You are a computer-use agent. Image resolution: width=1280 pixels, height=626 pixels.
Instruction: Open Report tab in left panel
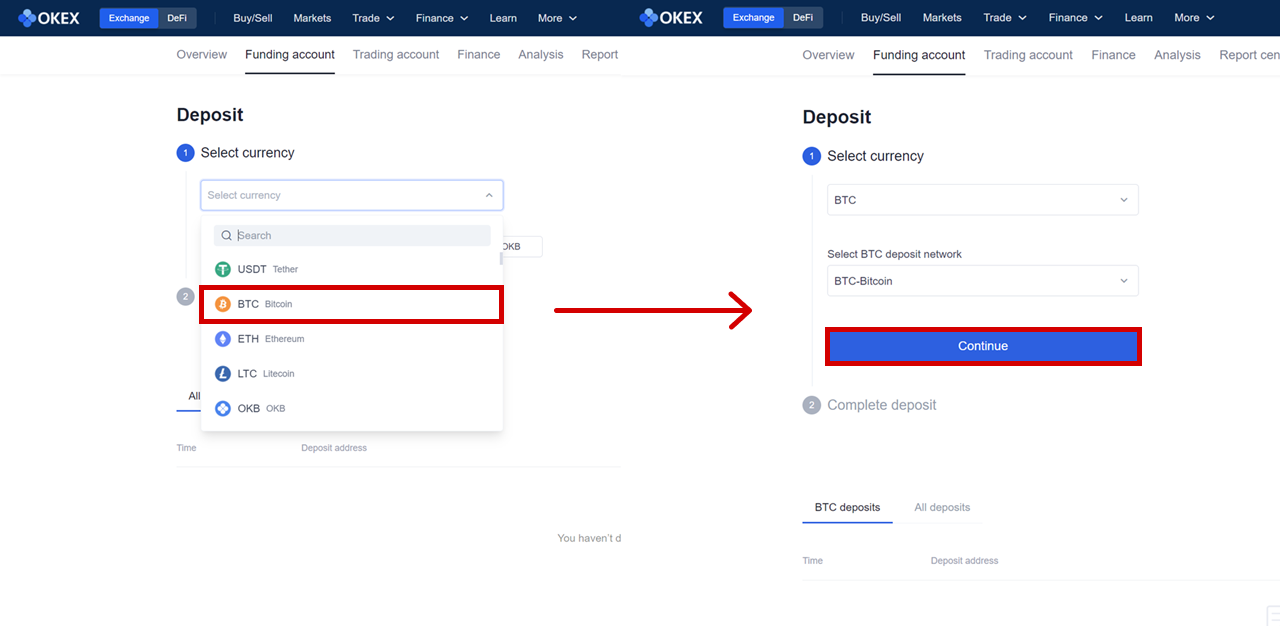point(600,55)
